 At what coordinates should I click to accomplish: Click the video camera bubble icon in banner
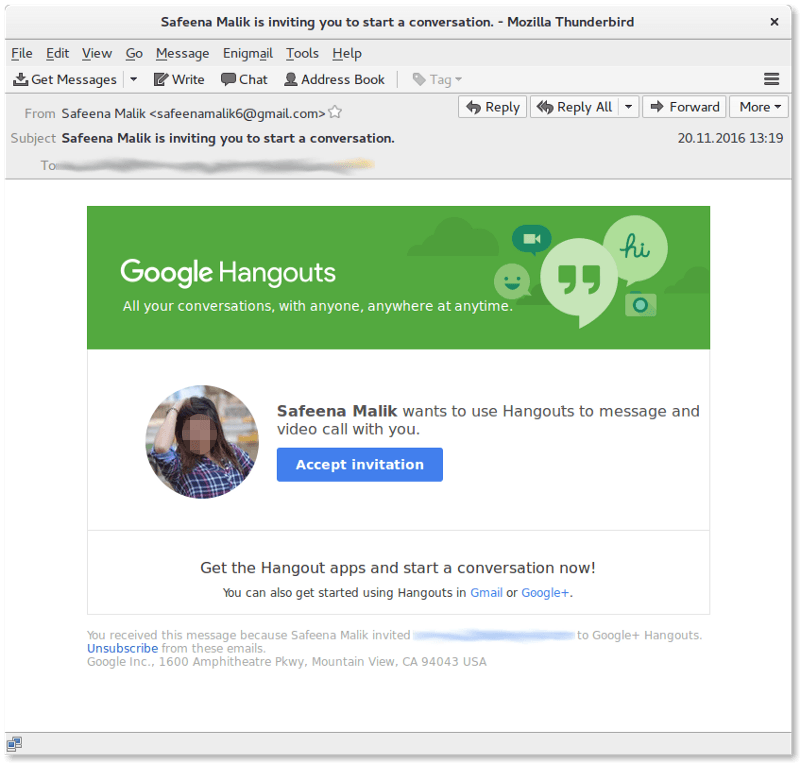[x=532, y=239]
